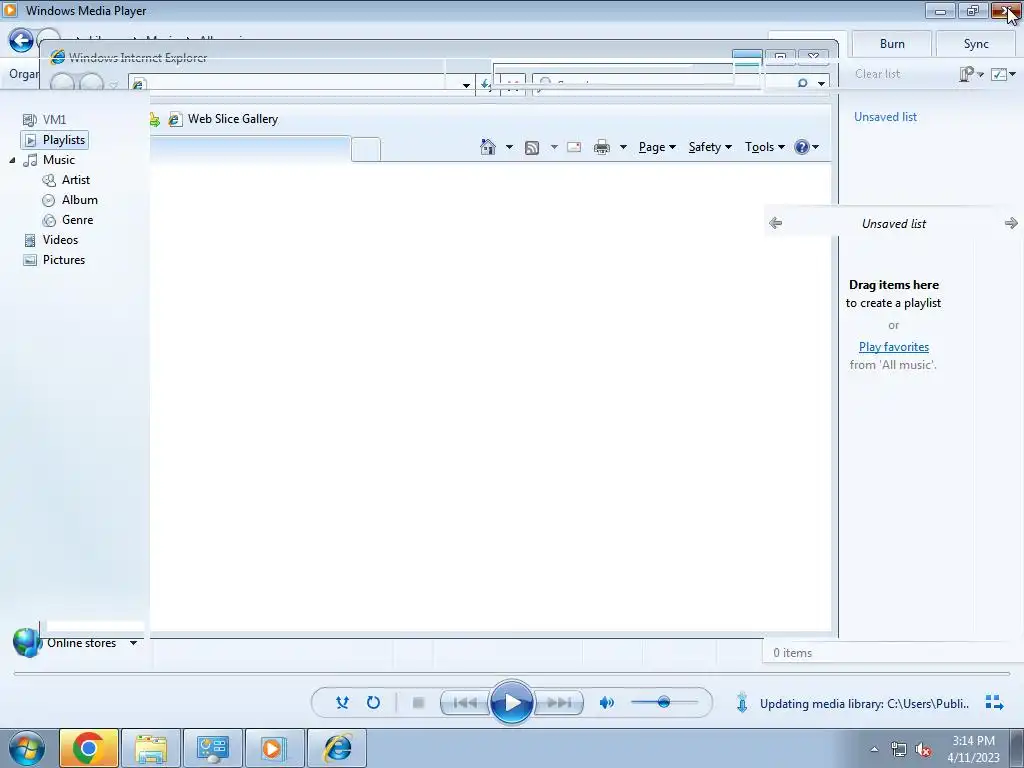Viewport: 1024px width, 768px height.
Task: Show hidden tray icons arrow
Action: (874, 749)
